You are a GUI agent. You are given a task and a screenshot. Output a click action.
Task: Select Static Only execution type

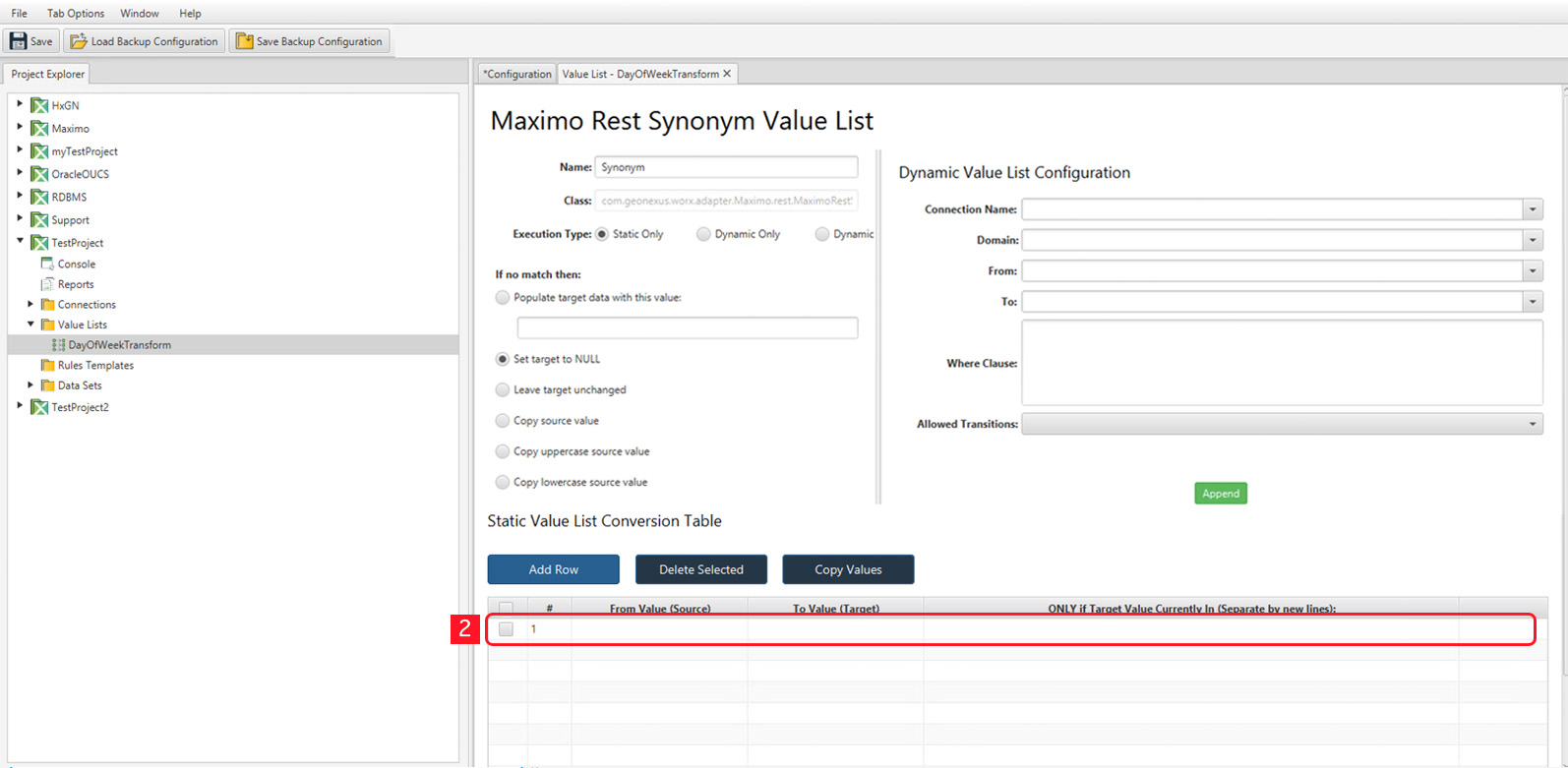pos(602,234)
